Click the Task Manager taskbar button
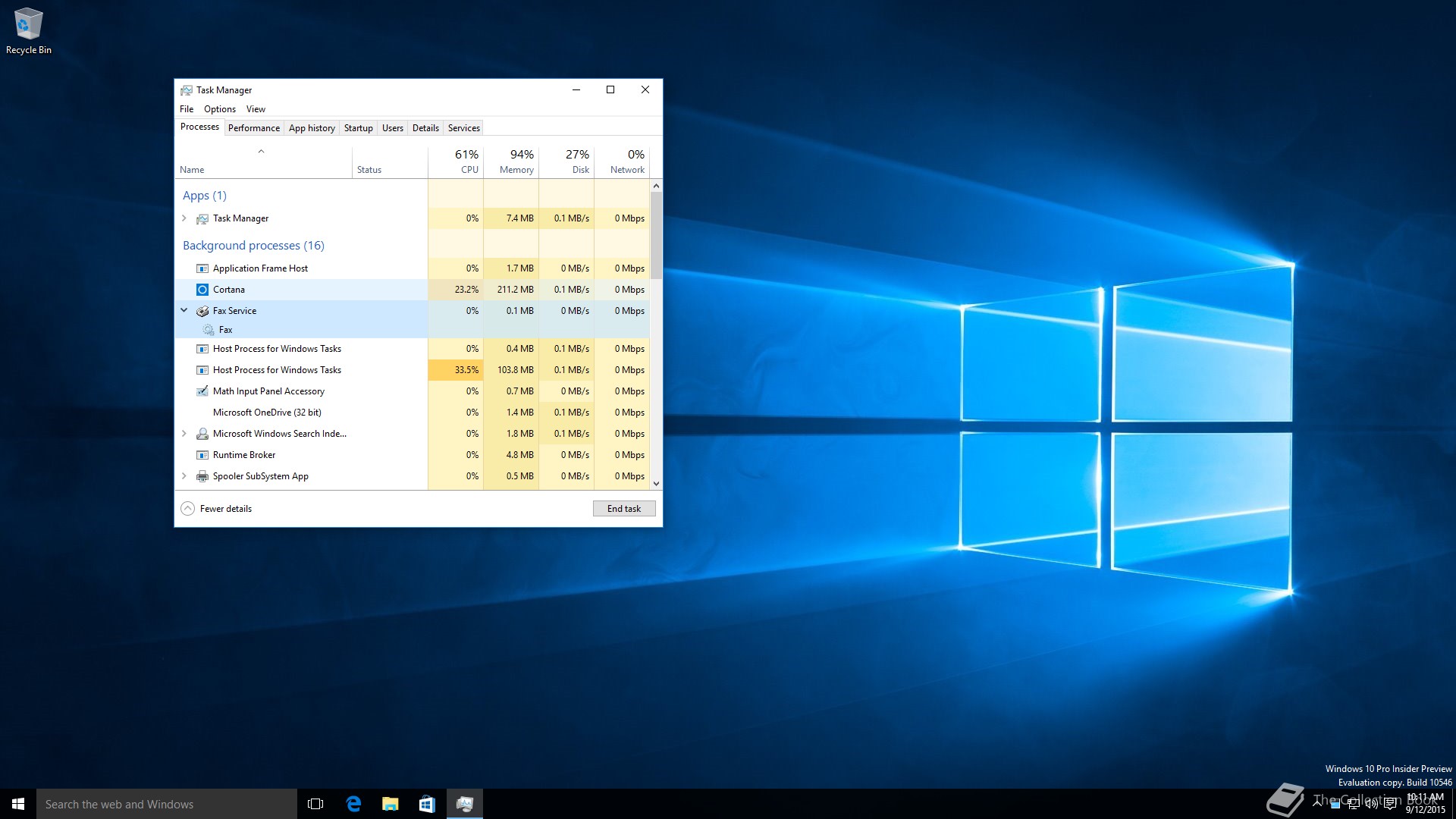The width and height of the screenshot is (1456, 819). pyautogui.click(x=464, y=804)
